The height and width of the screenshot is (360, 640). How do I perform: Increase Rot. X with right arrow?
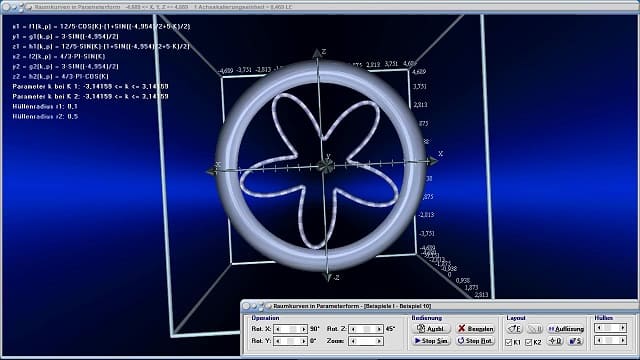303,329
